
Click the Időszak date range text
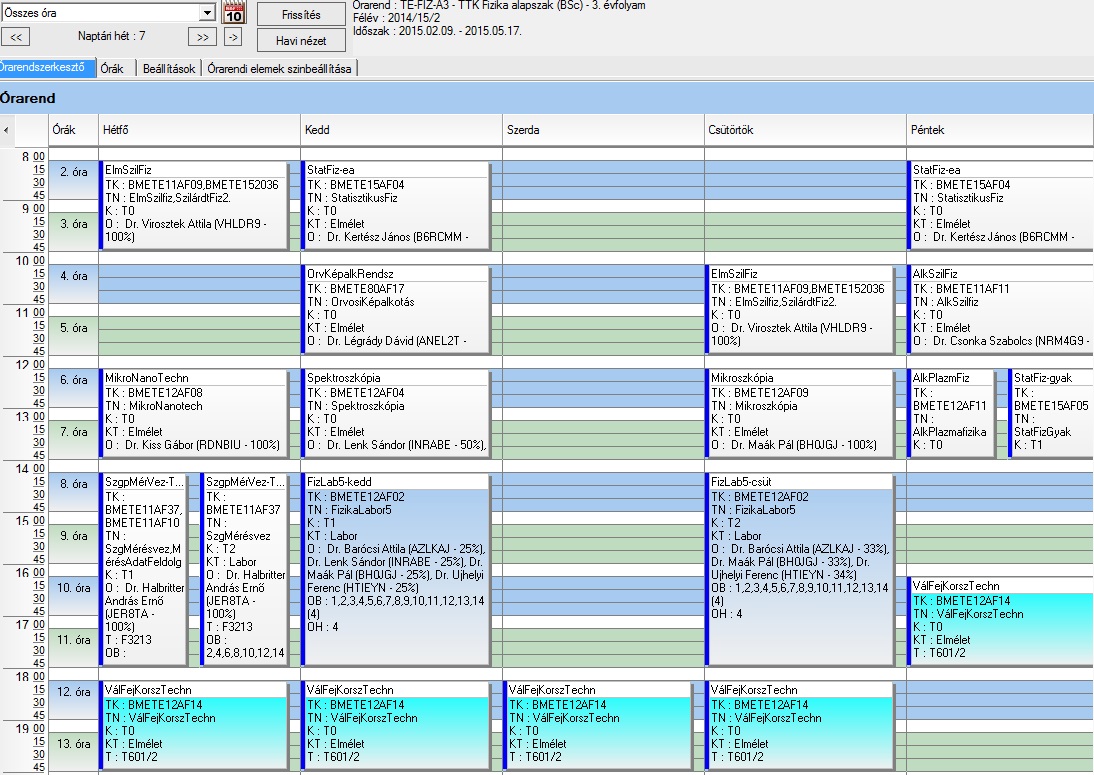click(437, 31)
